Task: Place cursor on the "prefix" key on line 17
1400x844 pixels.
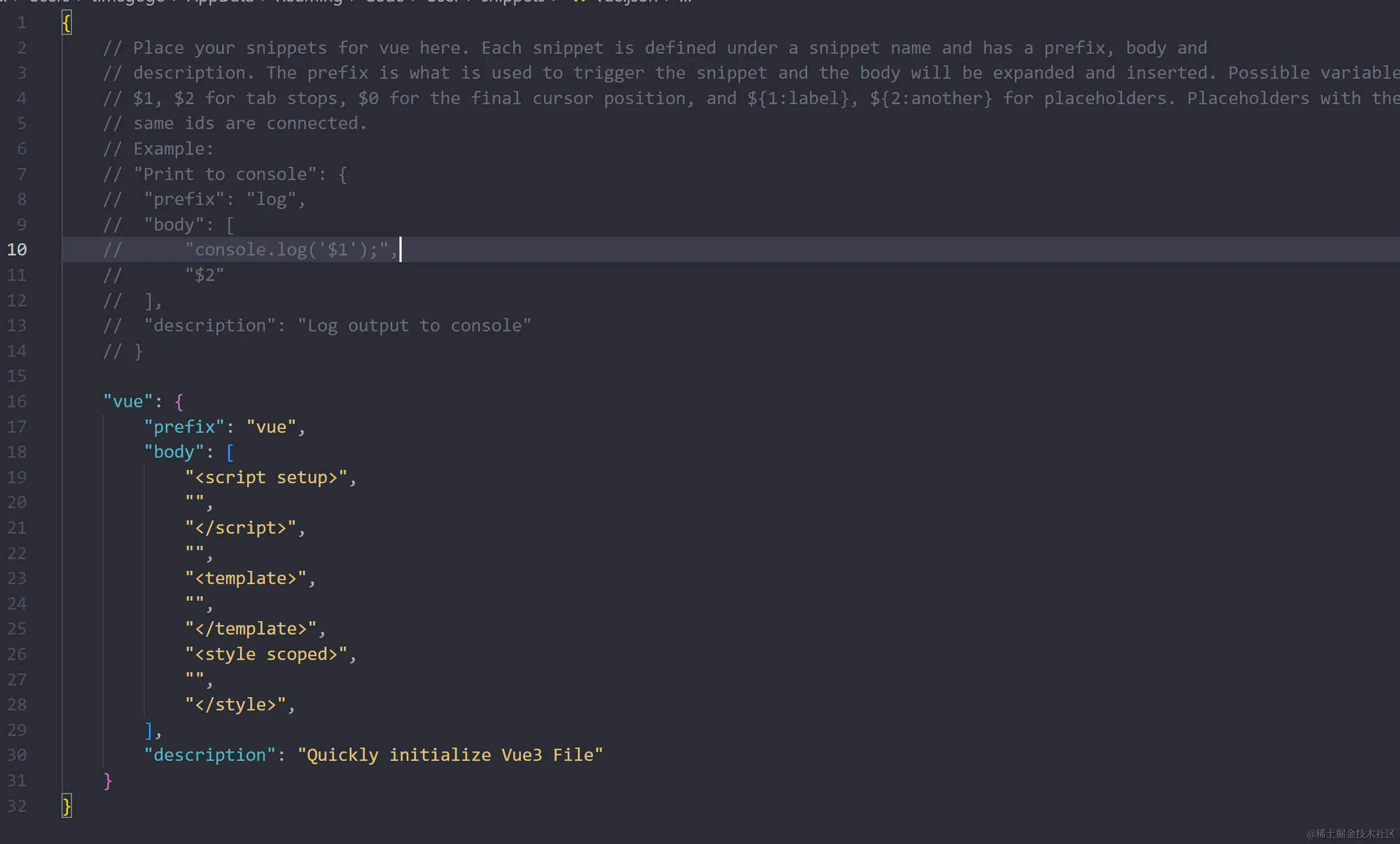Action: click(x=184, y=427)
